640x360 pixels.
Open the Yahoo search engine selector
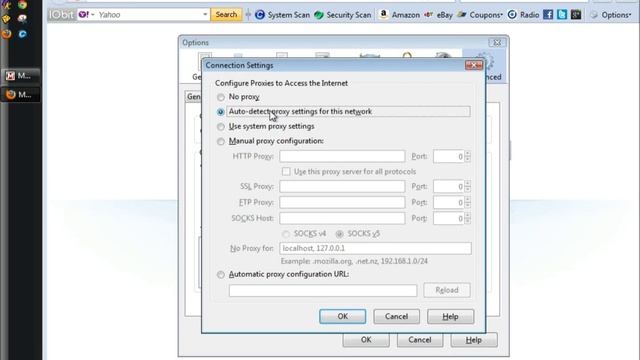87,15
